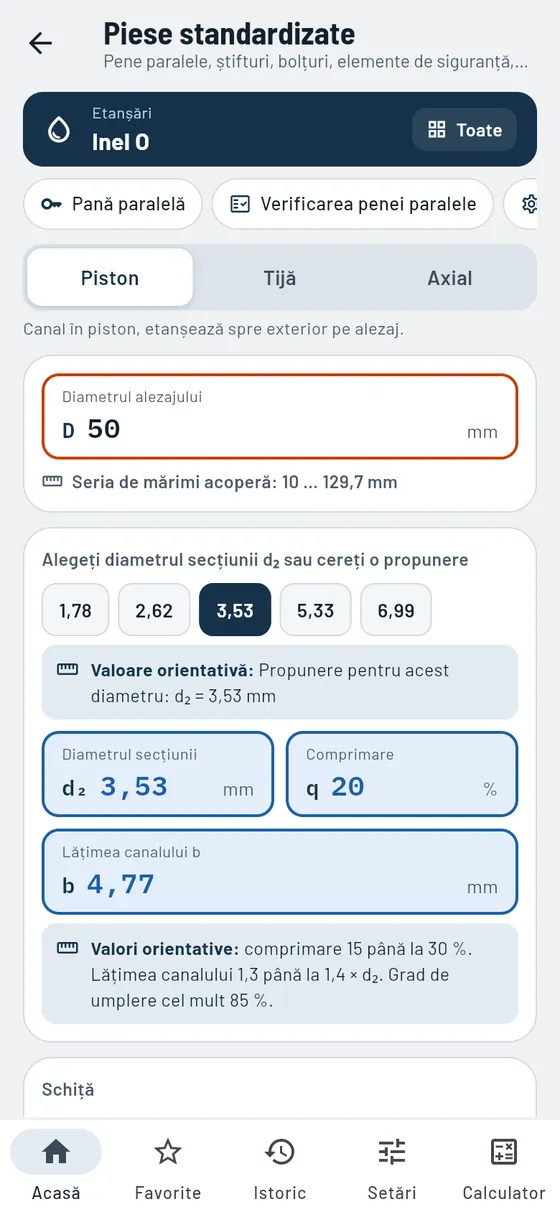Edit the Comprimare q field
This screenshot has height=1212, width=560.
(x=402, y=774)
